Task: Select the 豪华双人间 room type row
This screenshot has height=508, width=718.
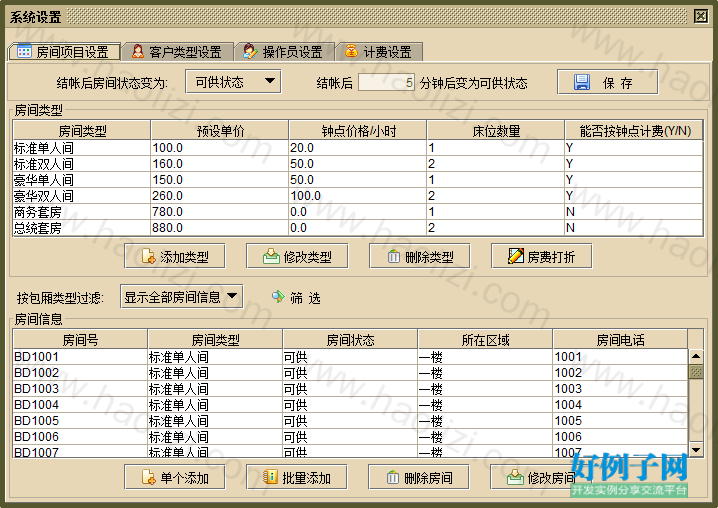Action: (x=358, y=196)
